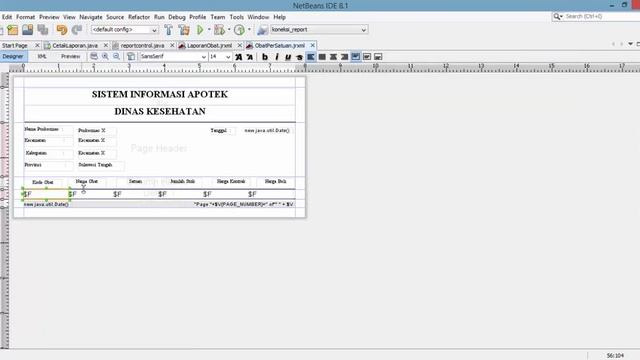This screenshot has width=640, height=360.
Task: Toggle align top vertical alignment
Action: coord(356,57)
